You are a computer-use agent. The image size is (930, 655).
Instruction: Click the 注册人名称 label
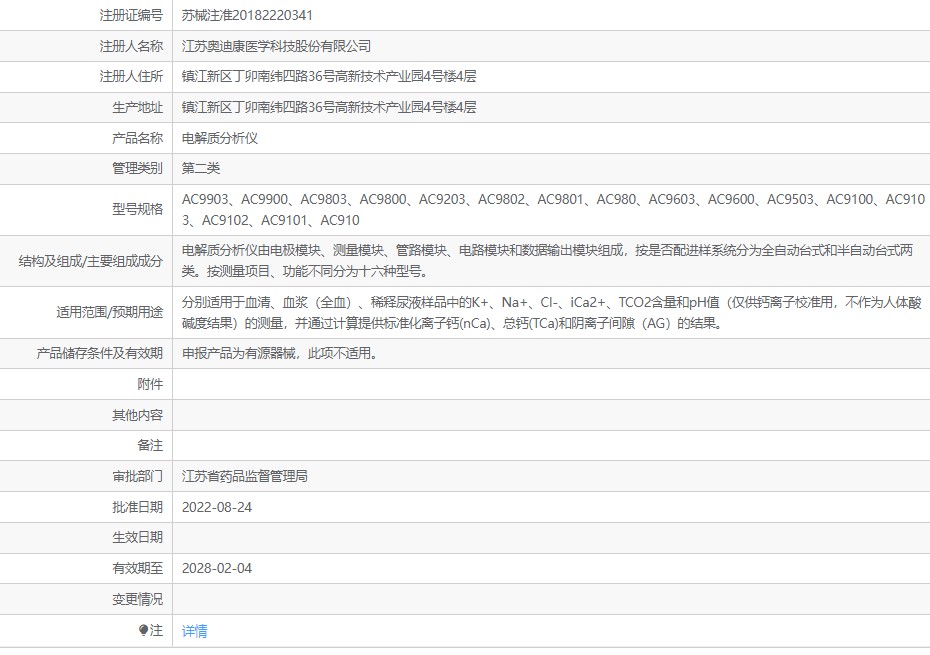131,46
